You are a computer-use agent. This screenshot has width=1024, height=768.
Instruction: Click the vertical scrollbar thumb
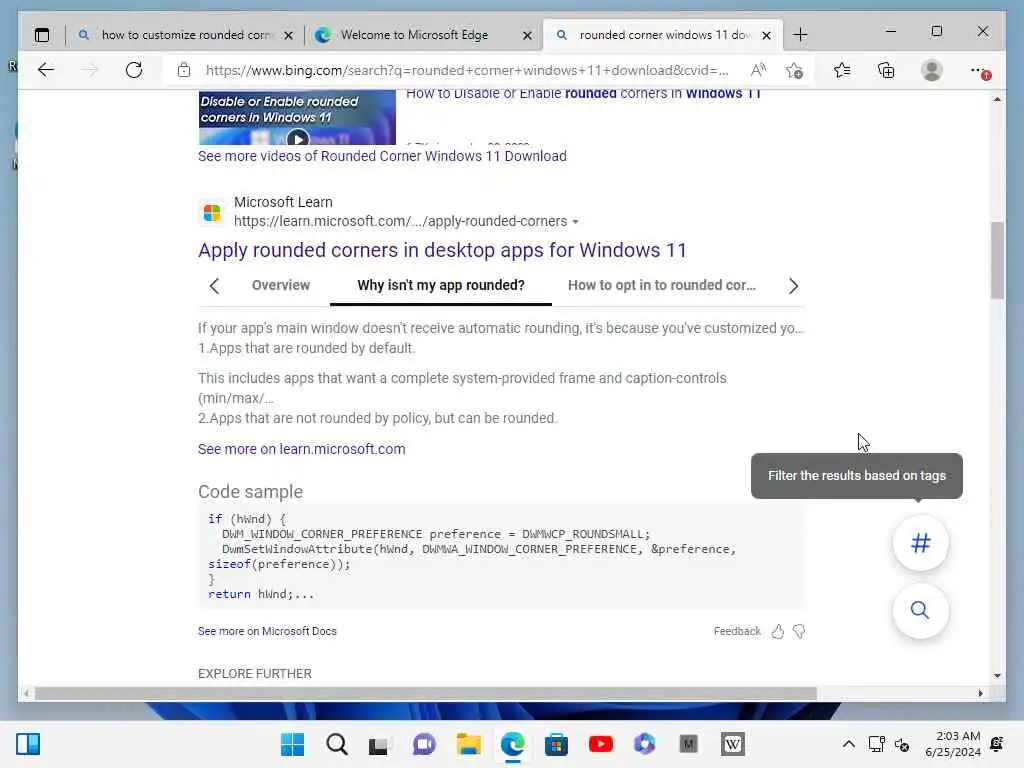click(x=997, y=260)
